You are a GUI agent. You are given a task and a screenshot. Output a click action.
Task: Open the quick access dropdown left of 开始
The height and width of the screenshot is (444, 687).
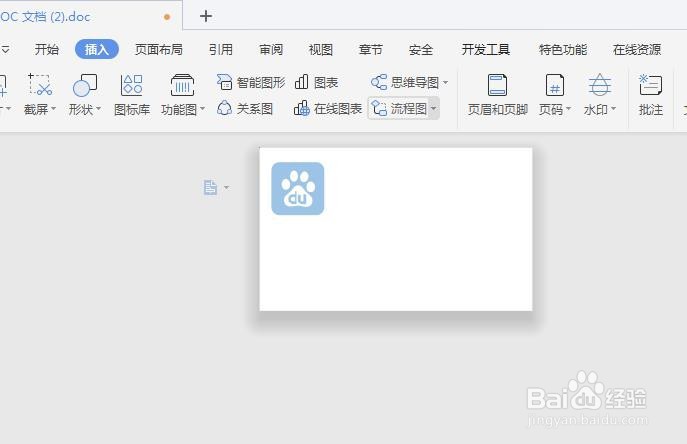tap(5, 50)
